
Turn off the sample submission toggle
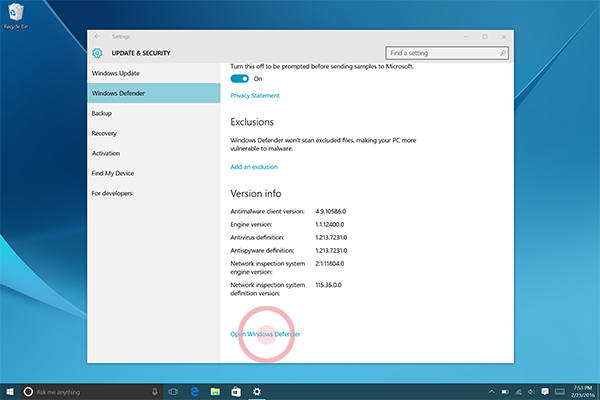240,79
